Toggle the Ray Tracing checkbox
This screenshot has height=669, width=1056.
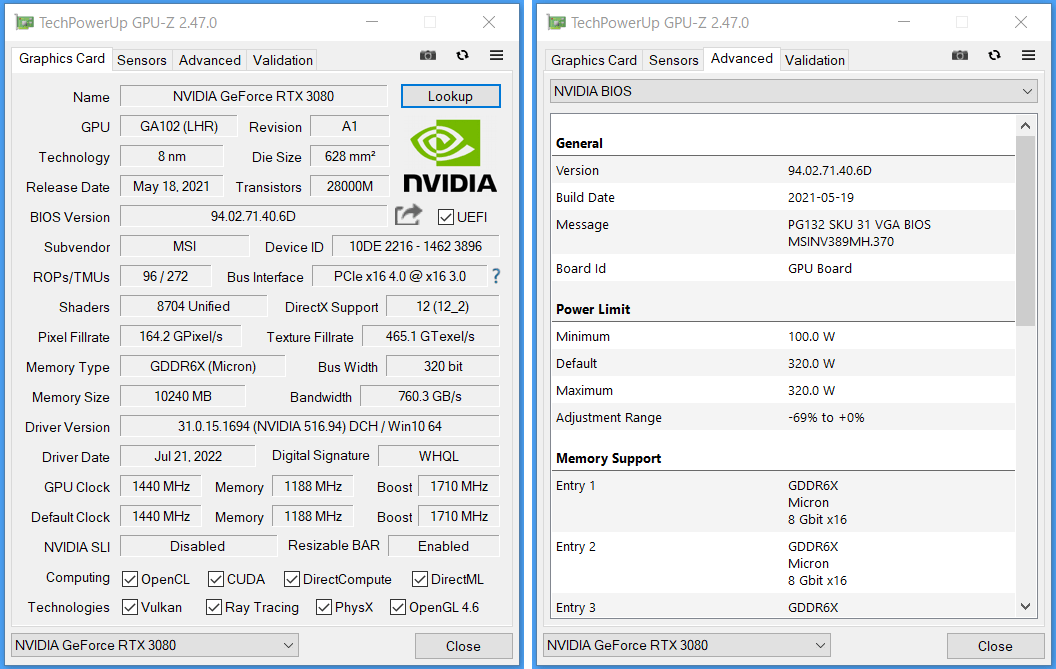click(213, 607)
